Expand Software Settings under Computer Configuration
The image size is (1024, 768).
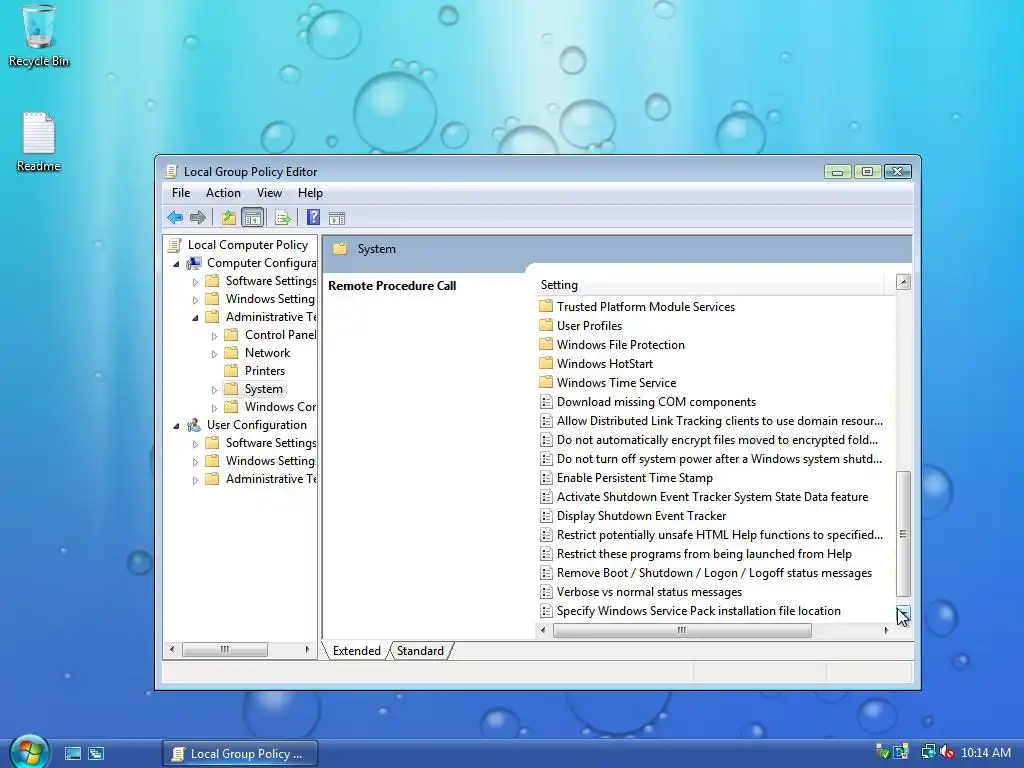pyautogui.click(x=195, y=282)
